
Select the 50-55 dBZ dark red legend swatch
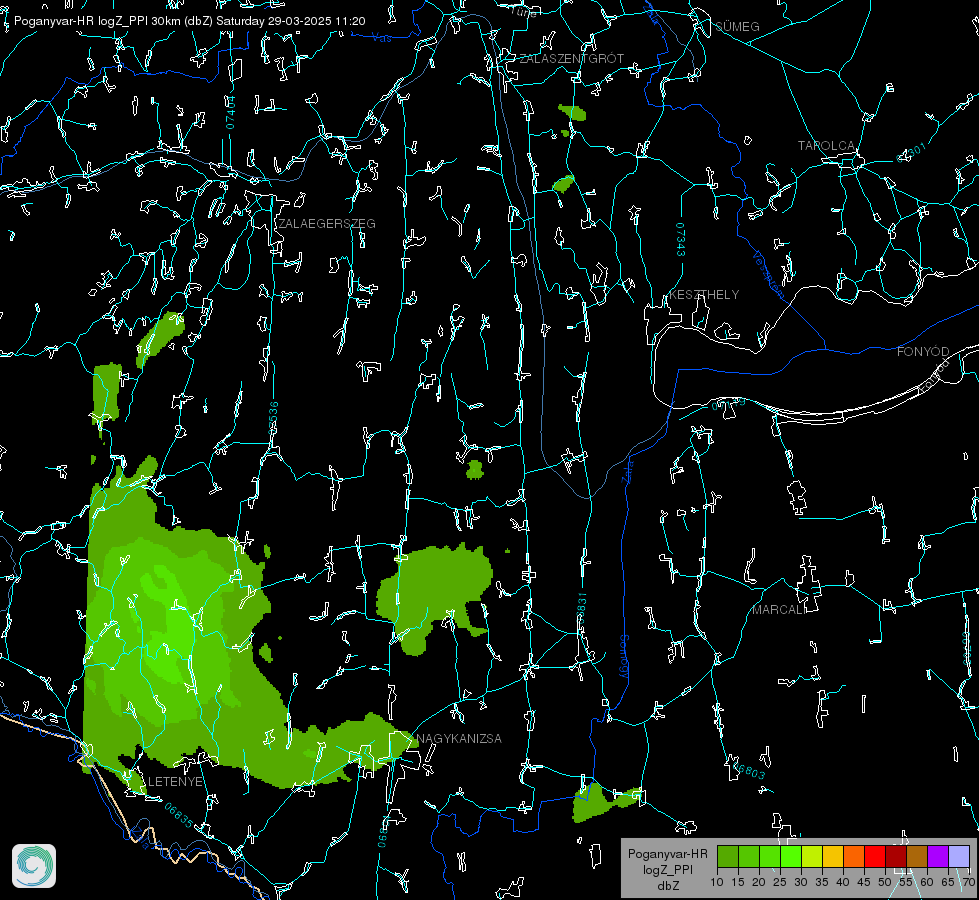pos(896,856)
